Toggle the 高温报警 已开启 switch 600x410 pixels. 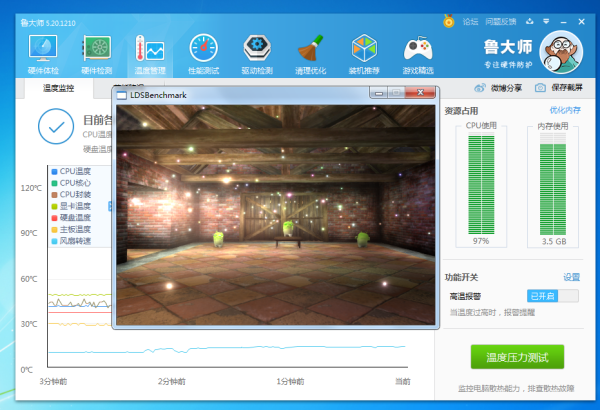553,296
